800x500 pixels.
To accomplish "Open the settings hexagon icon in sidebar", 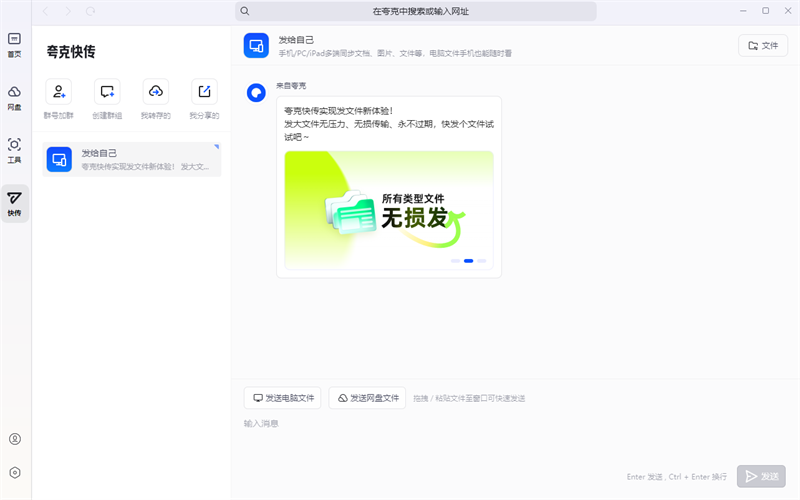I will [x=15, y=472].
